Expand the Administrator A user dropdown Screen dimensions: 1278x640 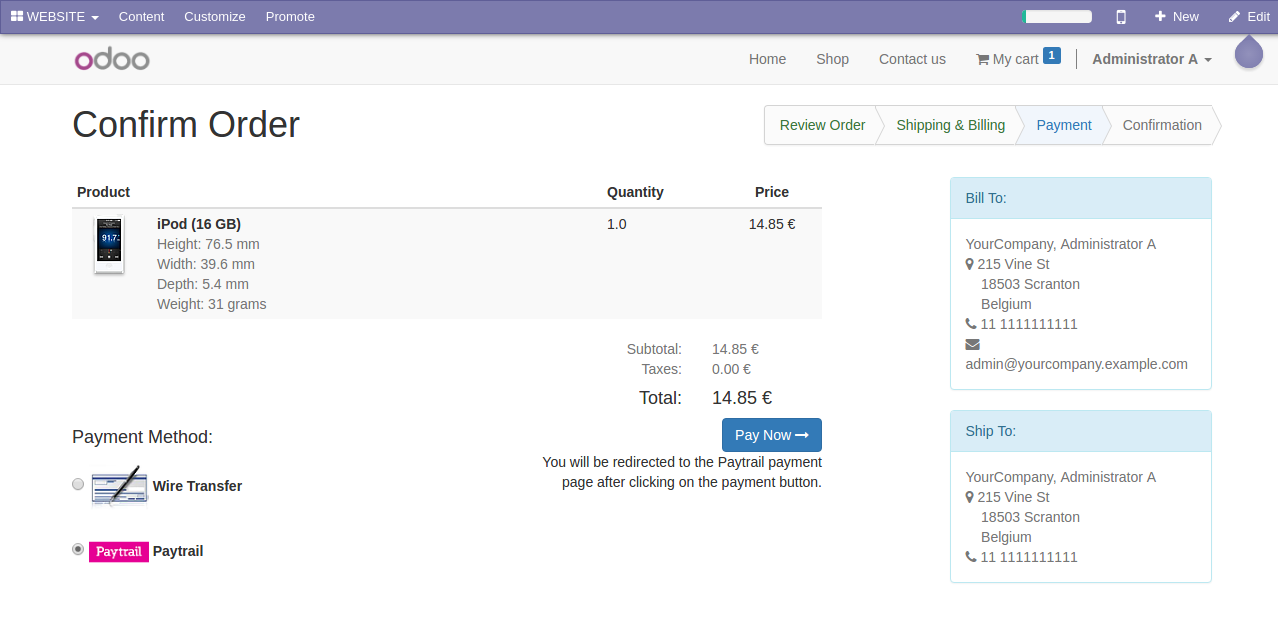(1152, 59)
